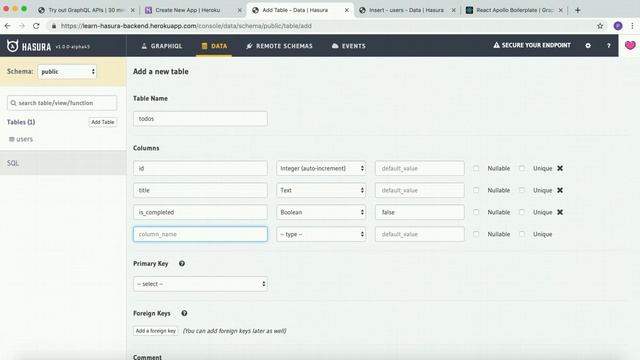Click the Primary Key help icon

tap(182, 264)
